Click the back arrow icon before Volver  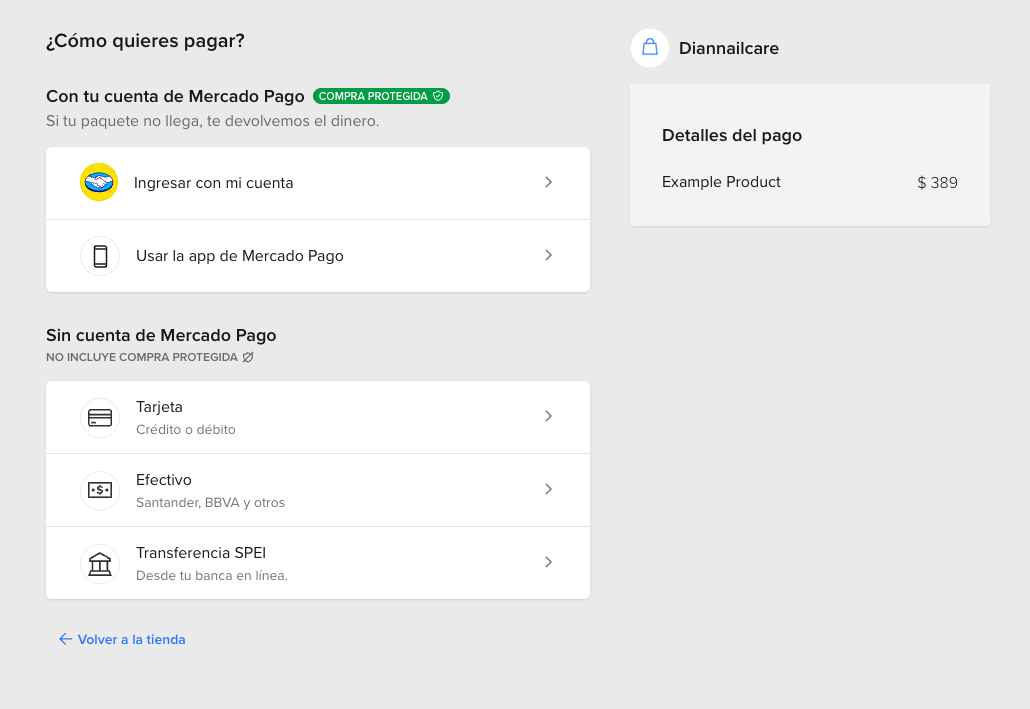65,639
